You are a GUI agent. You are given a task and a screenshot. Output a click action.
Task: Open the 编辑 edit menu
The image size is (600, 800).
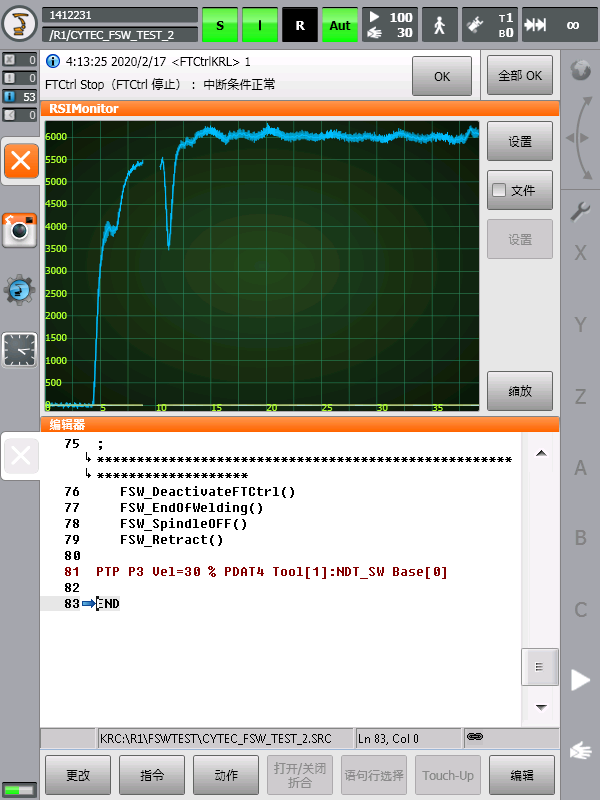521,775
